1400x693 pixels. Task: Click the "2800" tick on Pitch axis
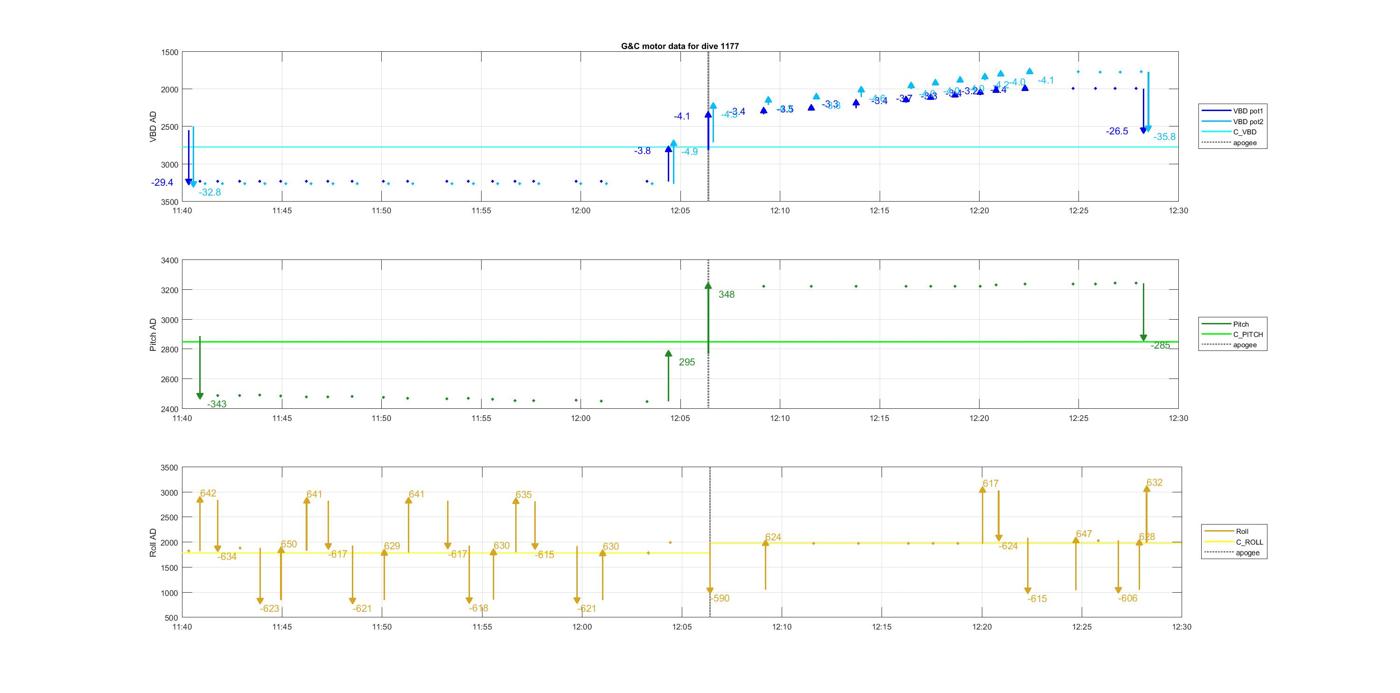pos(170,350)
